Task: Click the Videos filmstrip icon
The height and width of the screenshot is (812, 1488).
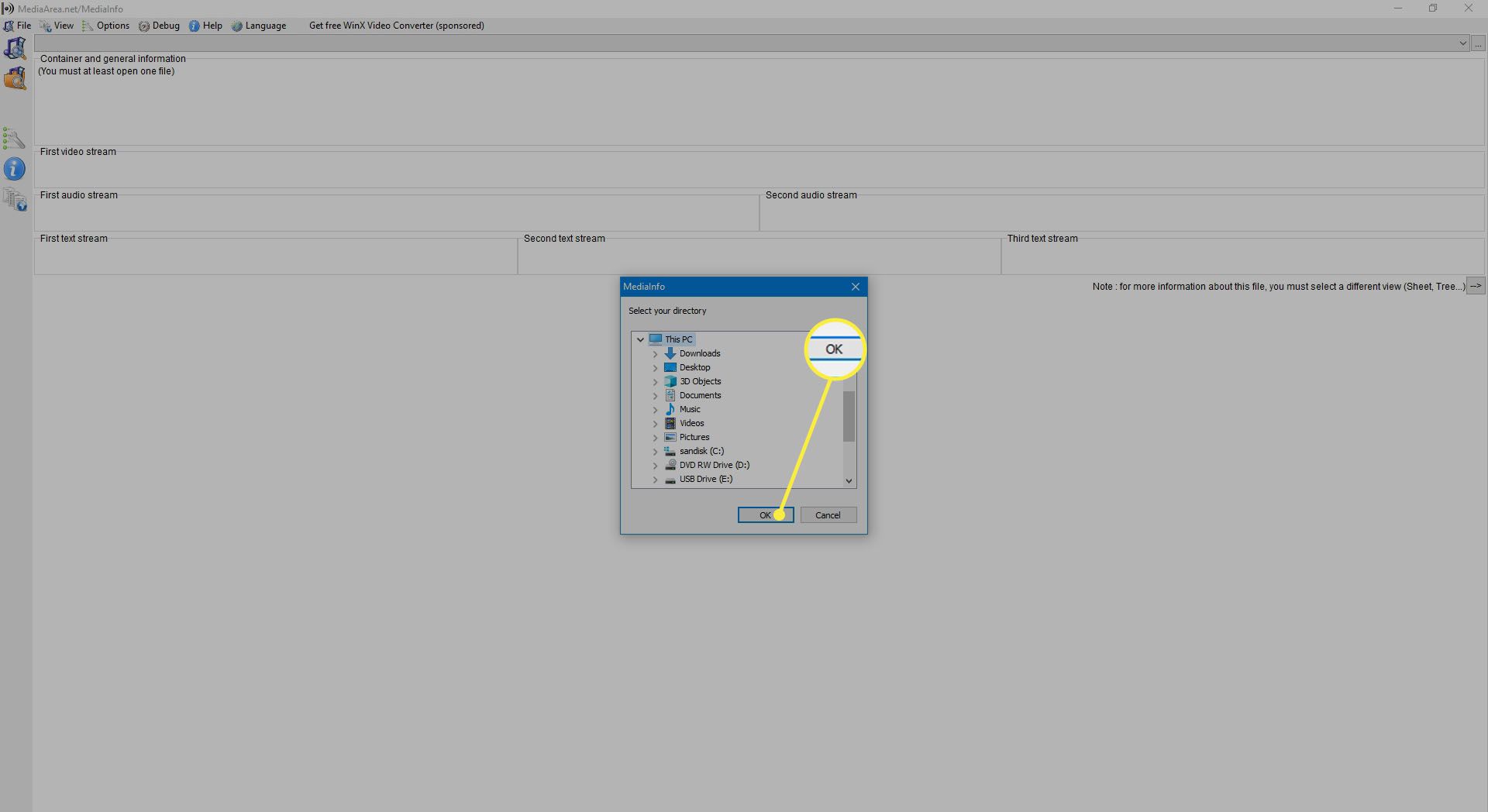Action: pos(670,423)
